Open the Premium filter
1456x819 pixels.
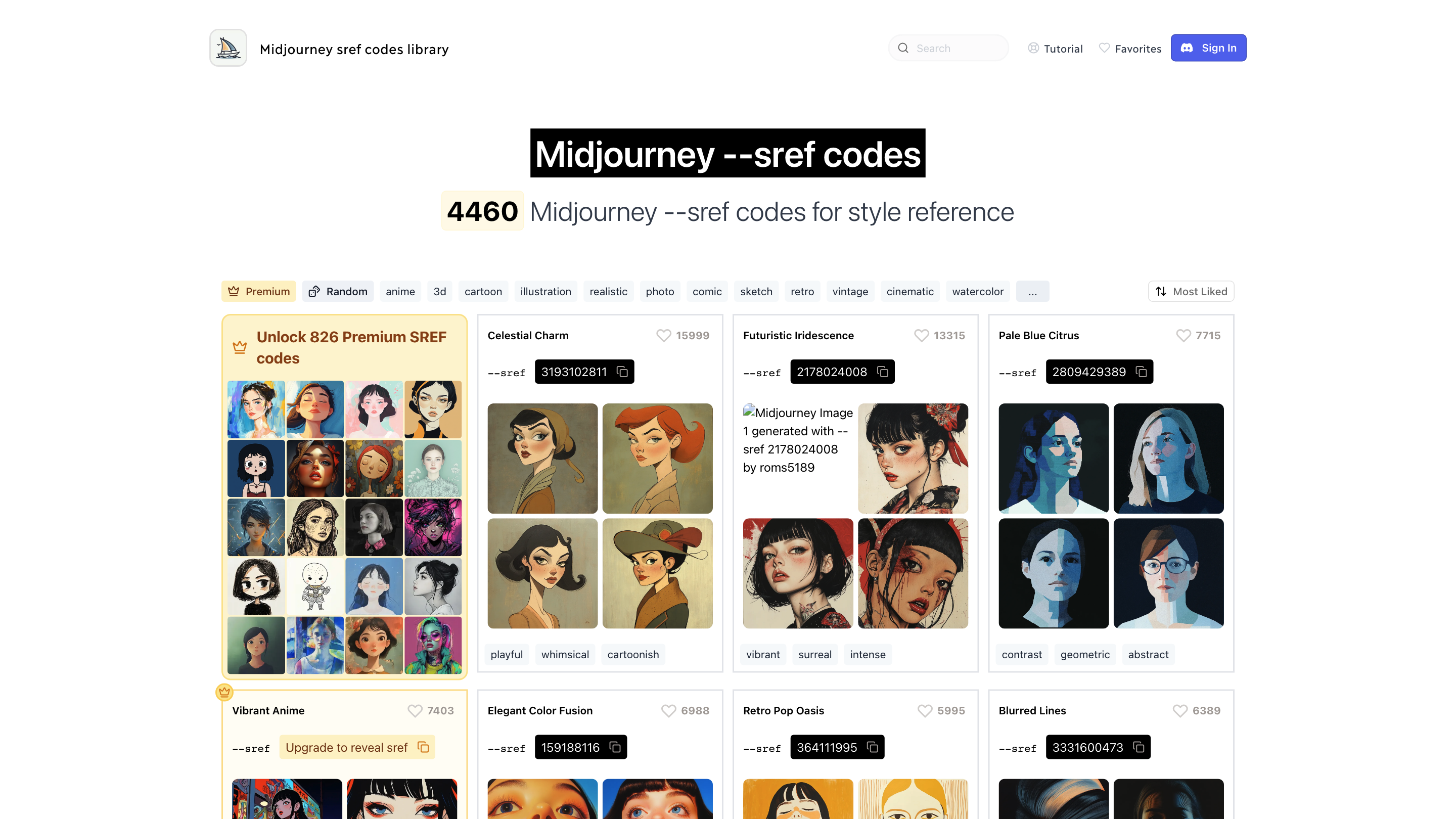click(x=258, y=291)
